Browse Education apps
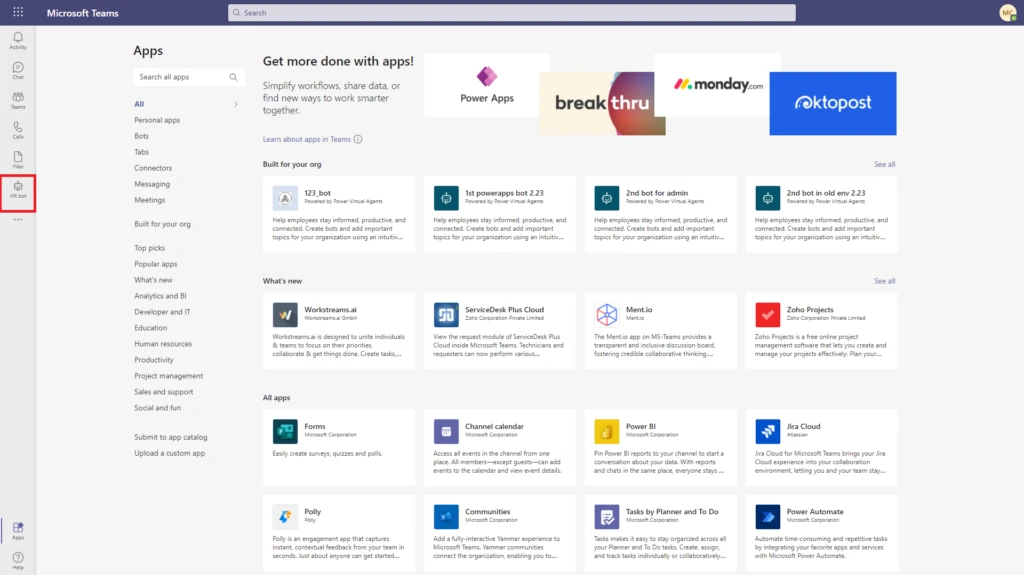 point(151,328)
